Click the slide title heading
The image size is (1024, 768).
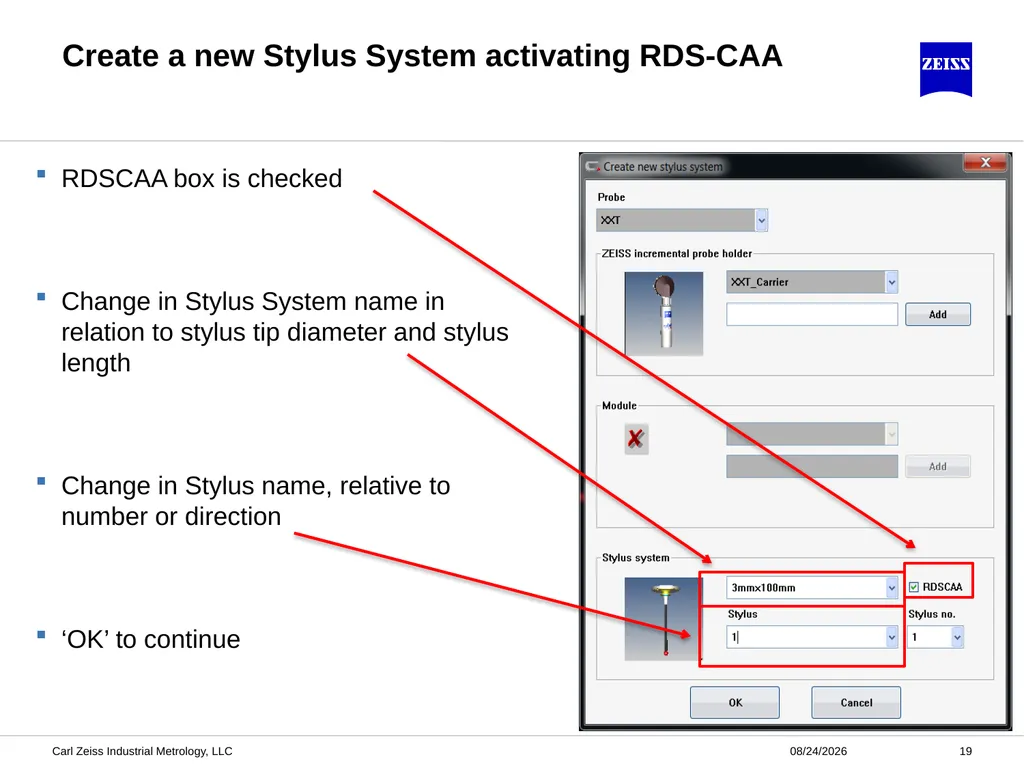point(422,56)
